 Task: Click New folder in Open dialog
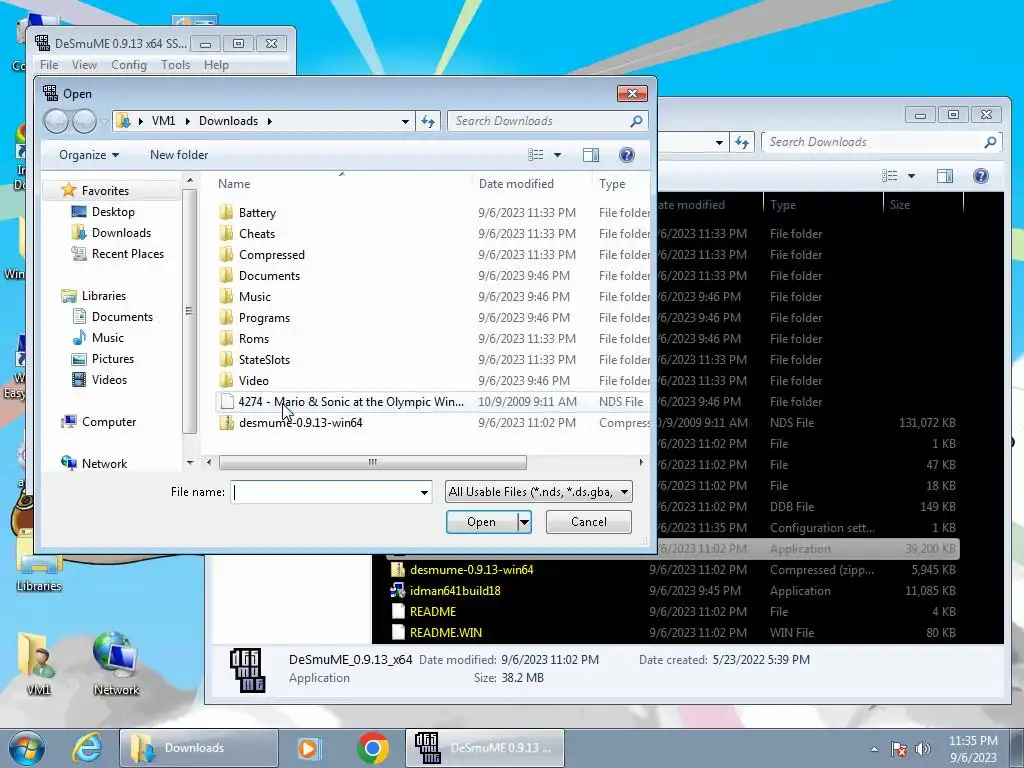click(x=179, y=155)
